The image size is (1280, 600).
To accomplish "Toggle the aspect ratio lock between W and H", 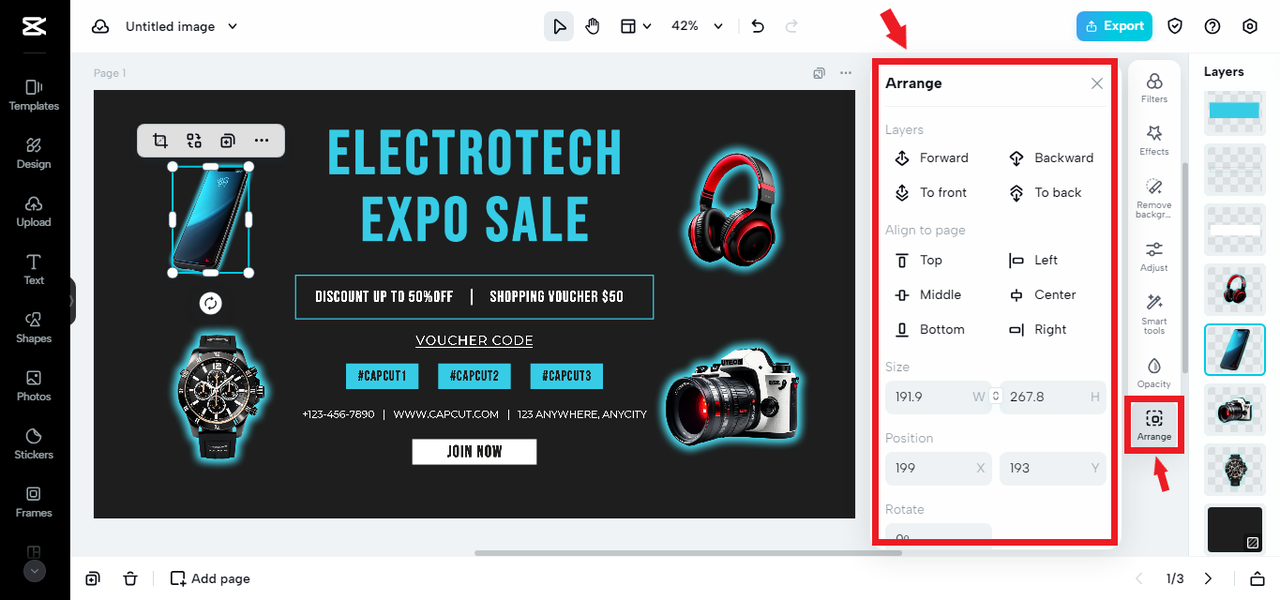I will pyautogui.click(x=995, y=397).
